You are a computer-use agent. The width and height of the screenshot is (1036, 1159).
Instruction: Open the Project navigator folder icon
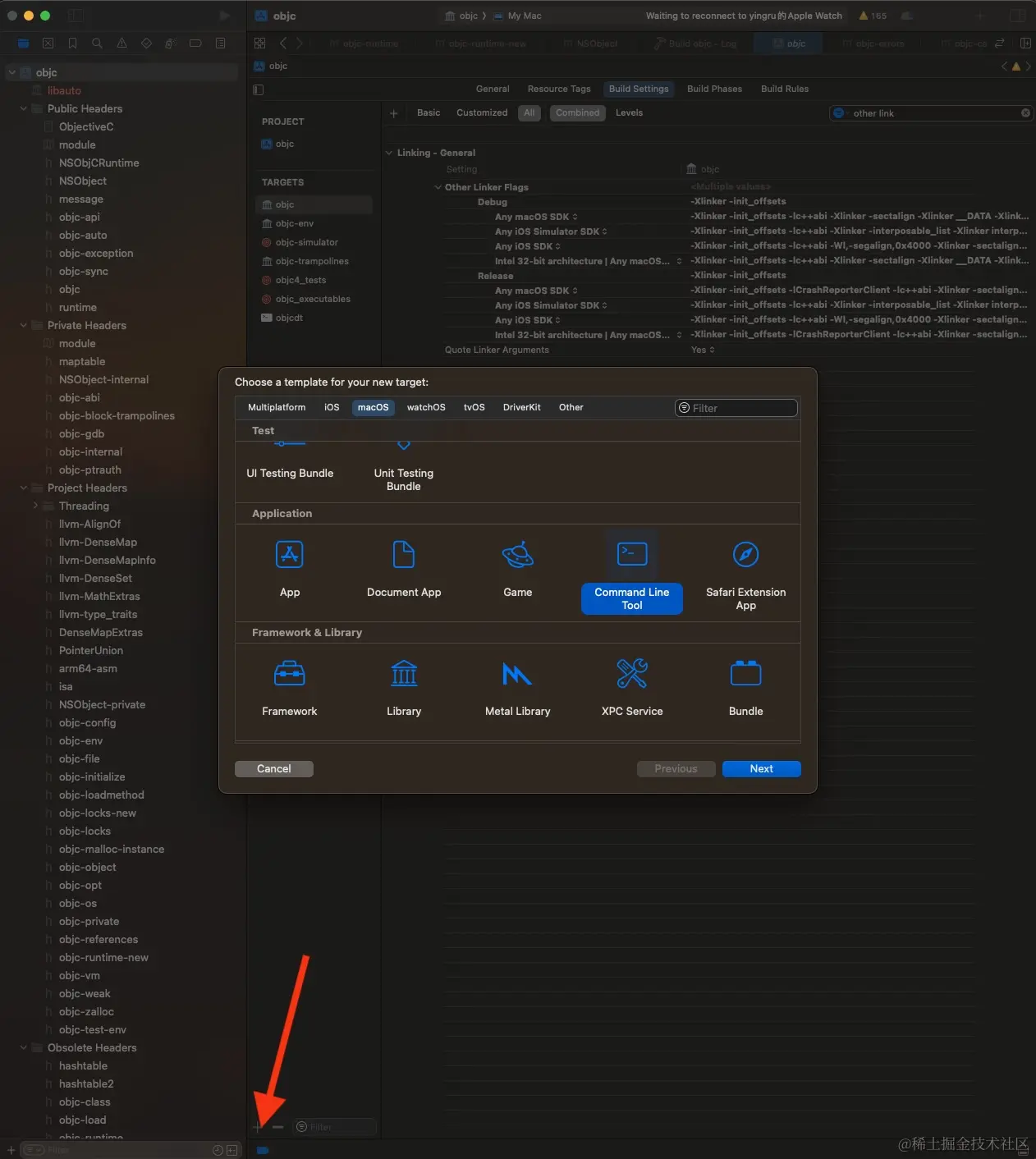[x=23, y=44]
